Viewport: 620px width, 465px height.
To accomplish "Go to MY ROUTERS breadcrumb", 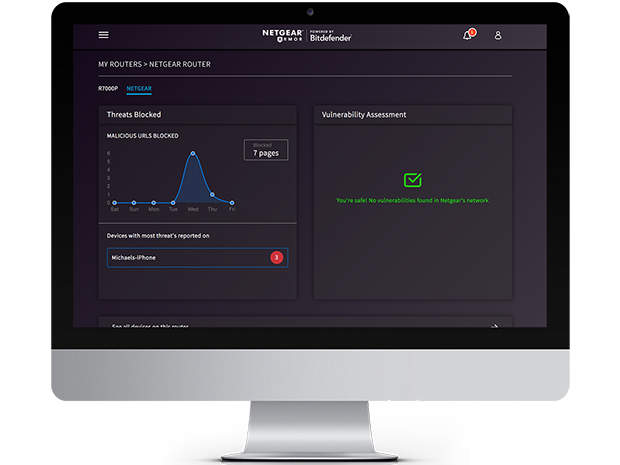I will click(x=120, y=64).
